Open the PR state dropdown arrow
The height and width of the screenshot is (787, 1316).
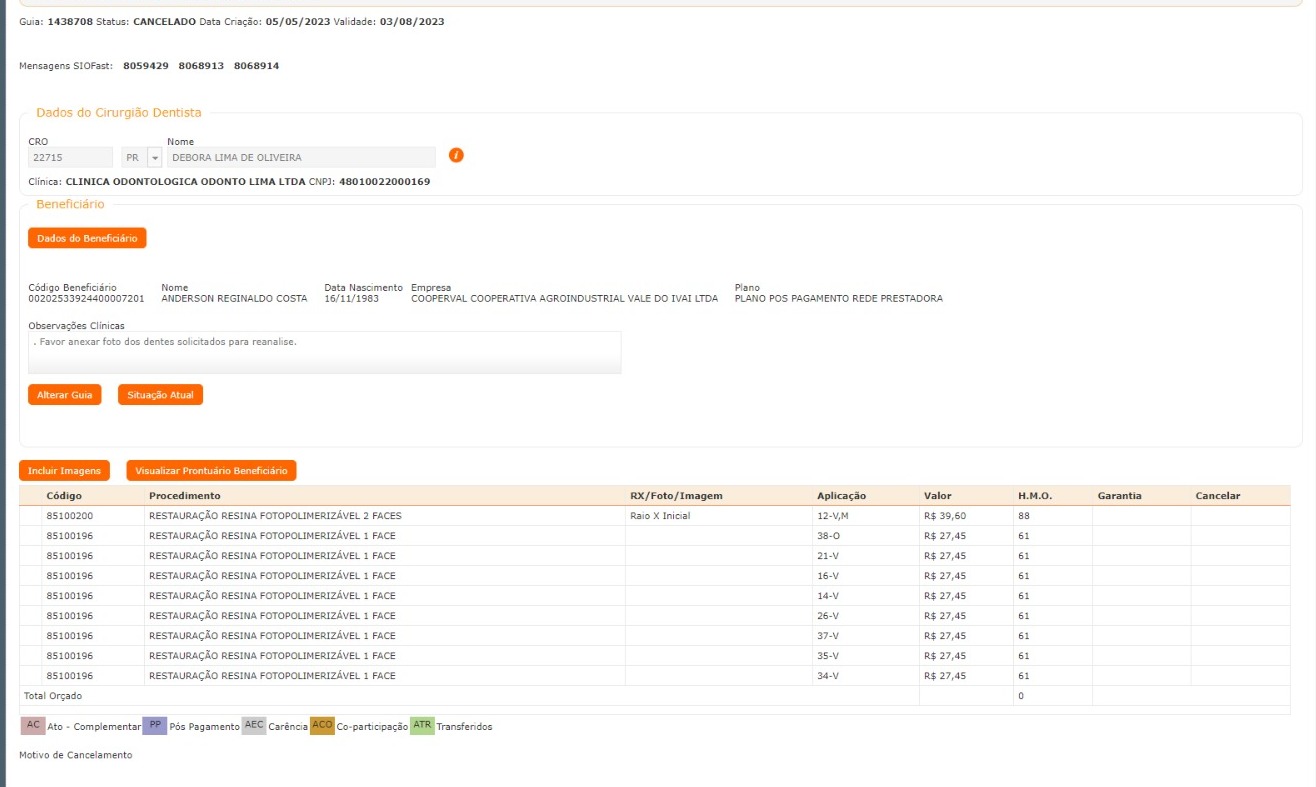pyautogui.click(x=154, y=158)
